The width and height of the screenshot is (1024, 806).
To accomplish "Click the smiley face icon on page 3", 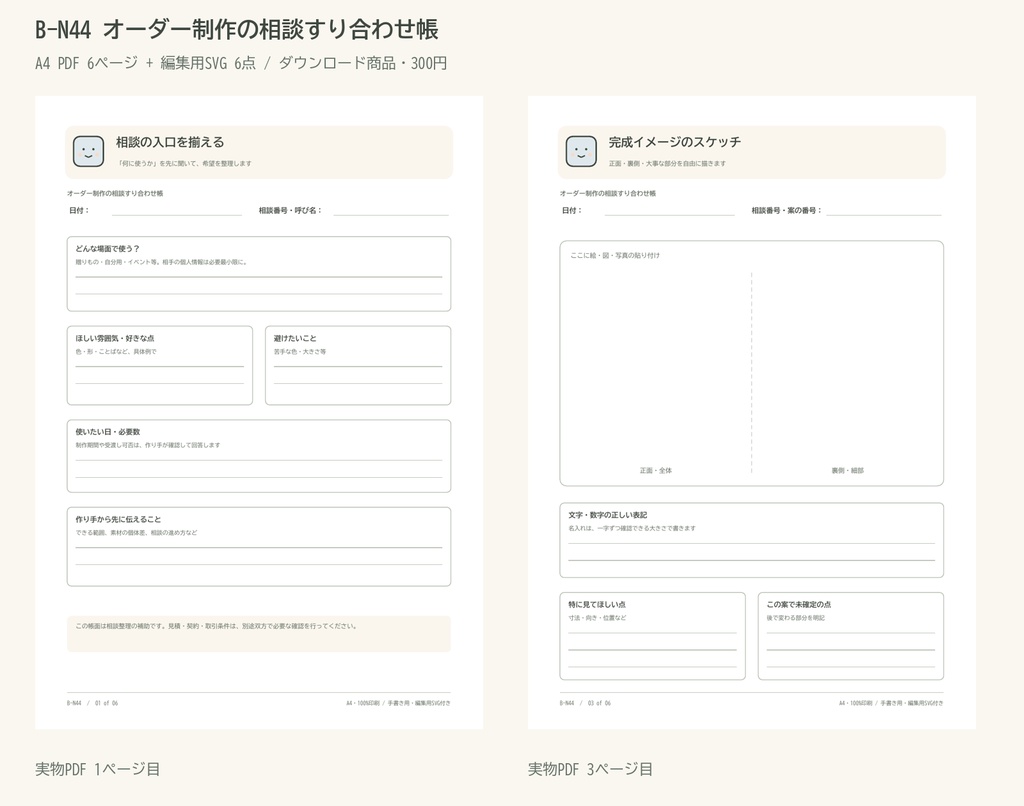I will (581, 152).
